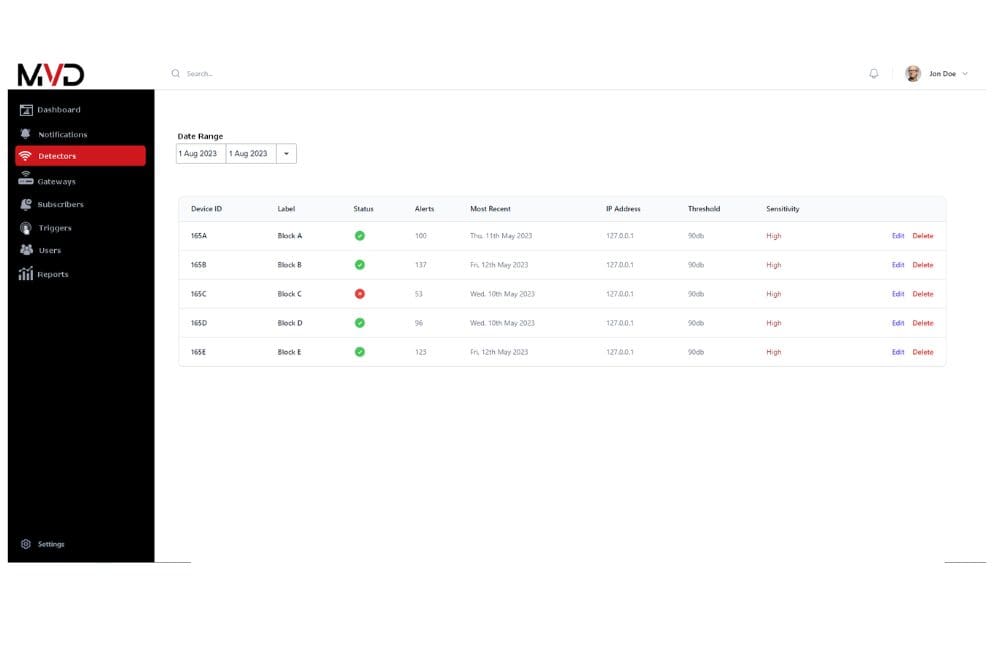996x646 pixels.
Task: Click Jon Doe profile avatar
Action: [x=912, y=74]
